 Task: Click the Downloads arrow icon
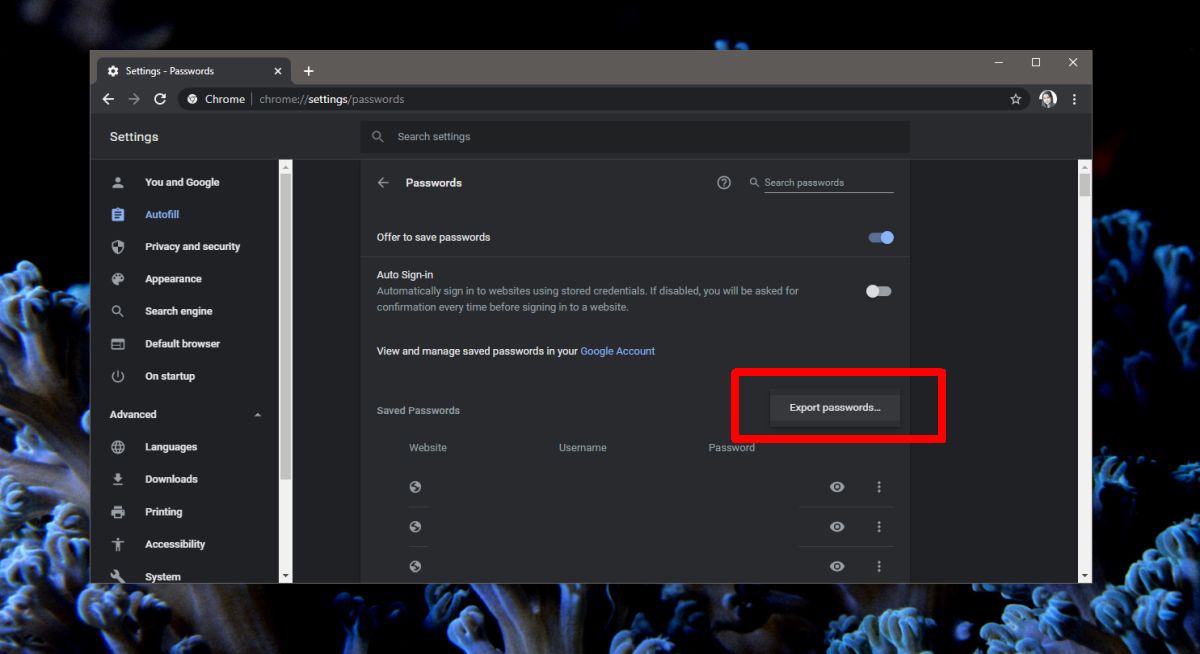click(118, 479)
